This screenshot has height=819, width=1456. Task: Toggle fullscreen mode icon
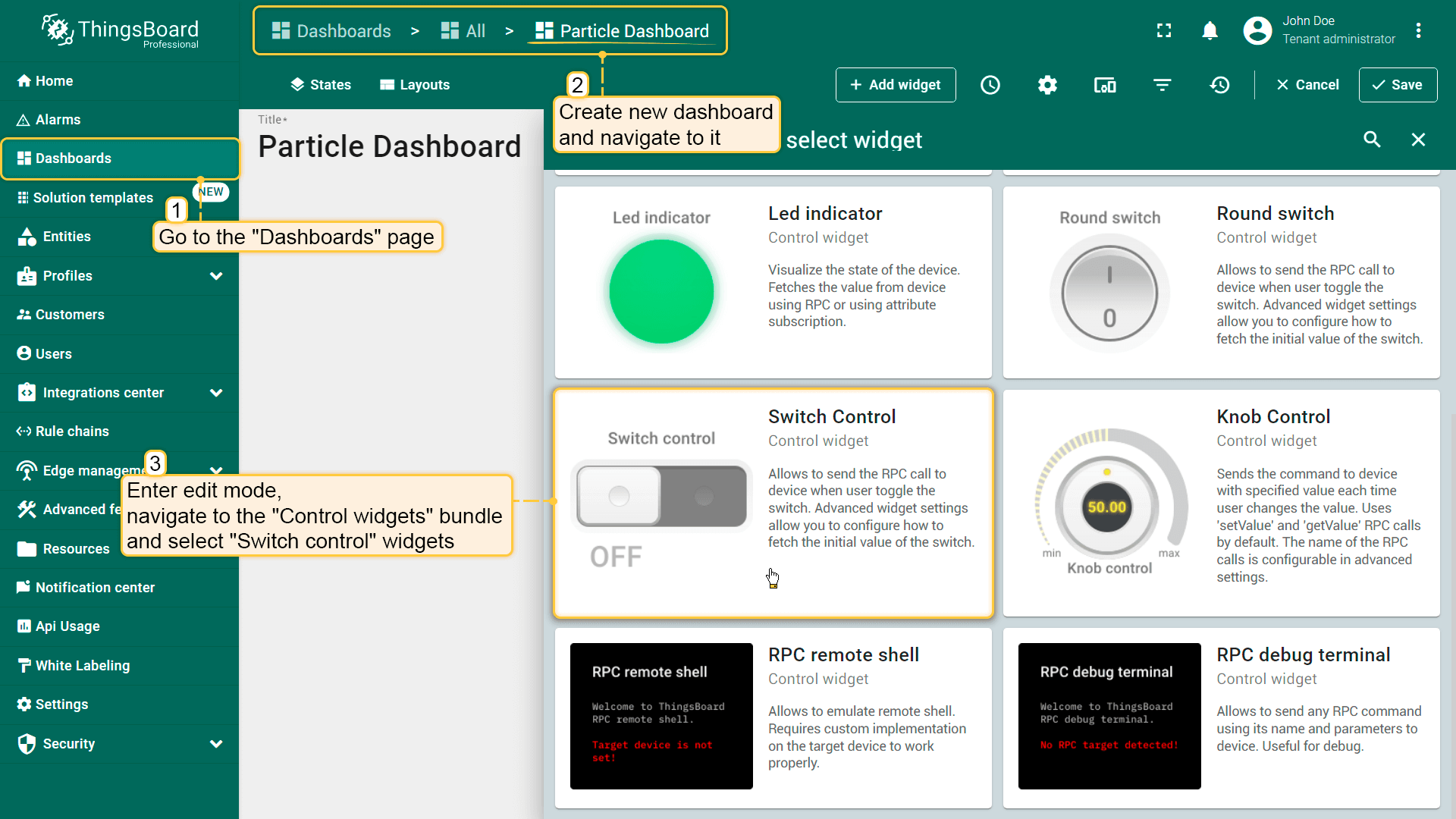coord(1164,30)
